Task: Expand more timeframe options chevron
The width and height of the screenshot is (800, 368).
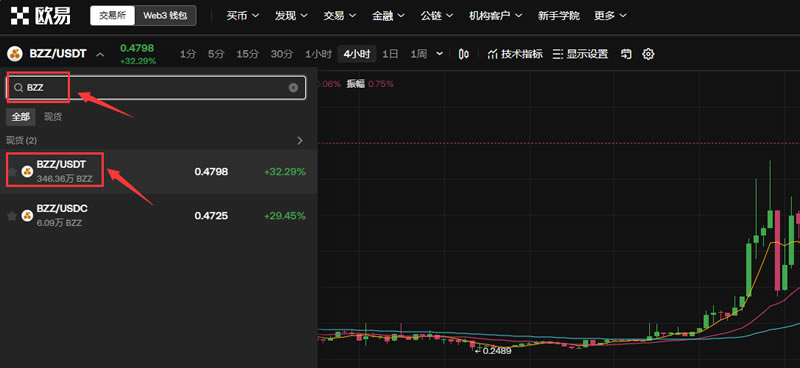Action: pos(440,54)
